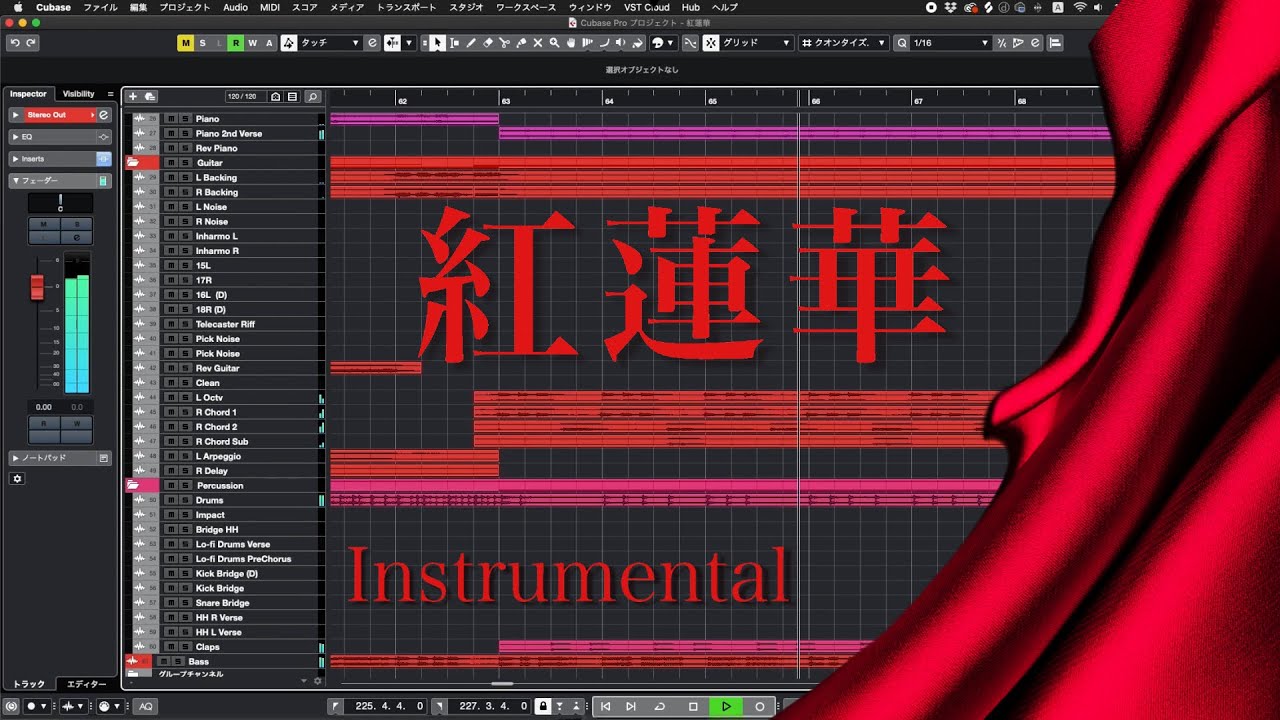Toggle the green global Read R button
This screenshot has height=720, width=1280.
(x=235, y=43)
